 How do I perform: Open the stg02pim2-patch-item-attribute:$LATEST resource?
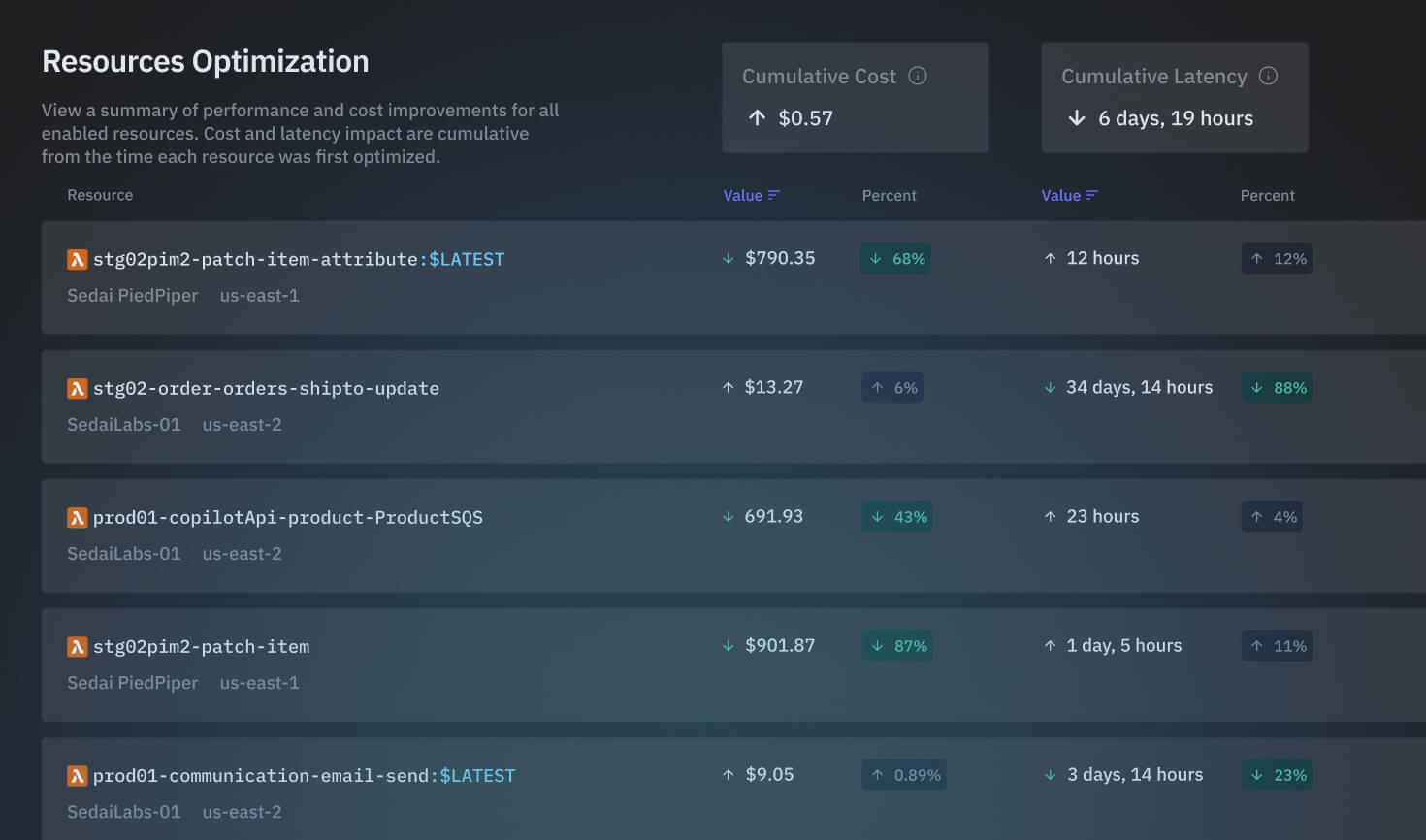(299, 259)
